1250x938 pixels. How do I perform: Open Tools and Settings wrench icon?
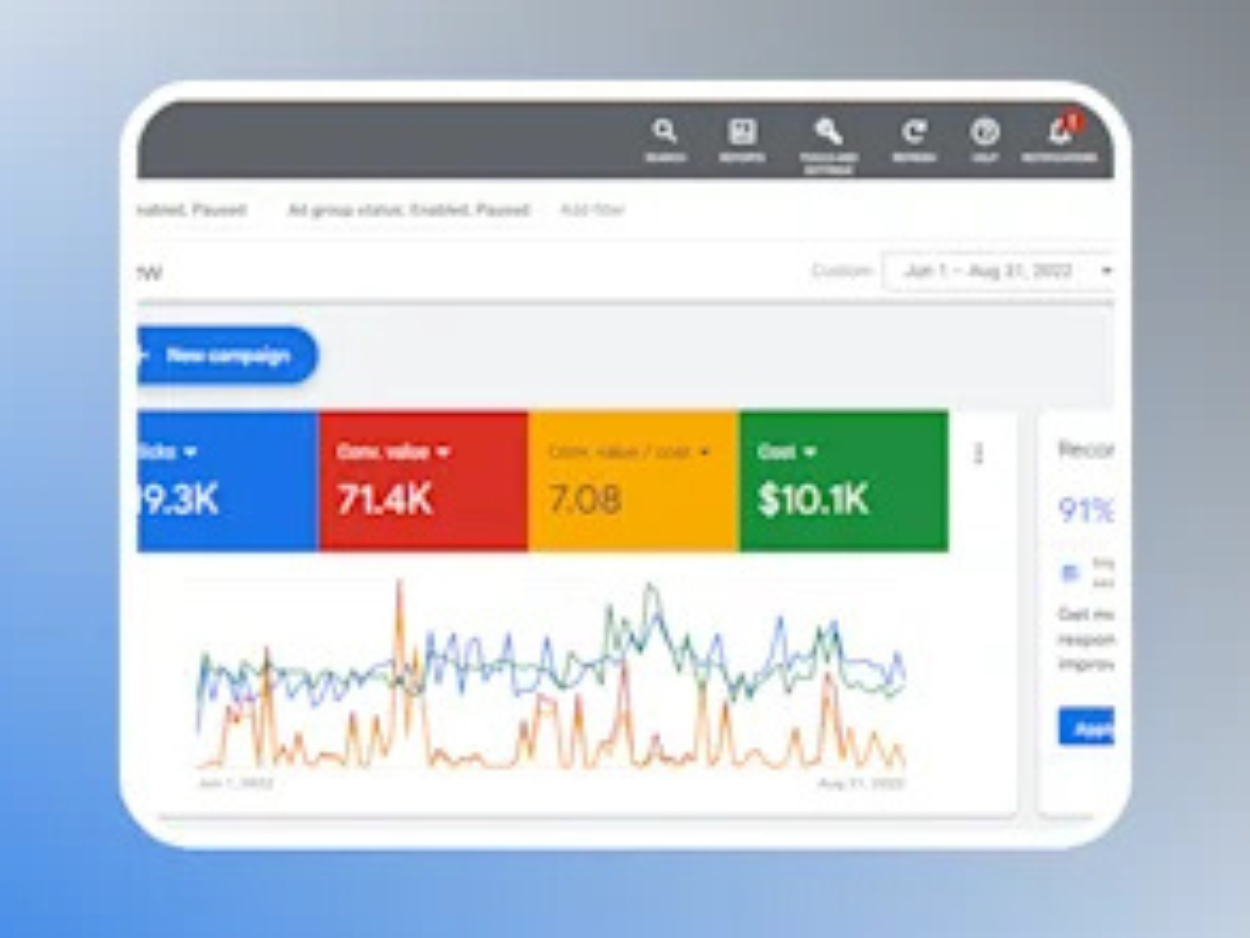click(x=828, y=144)
